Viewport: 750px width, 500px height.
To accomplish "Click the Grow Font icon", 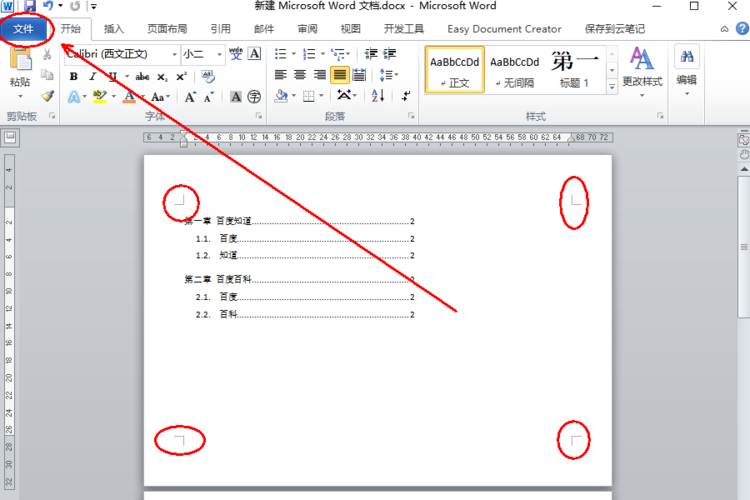I will (190, 97).
